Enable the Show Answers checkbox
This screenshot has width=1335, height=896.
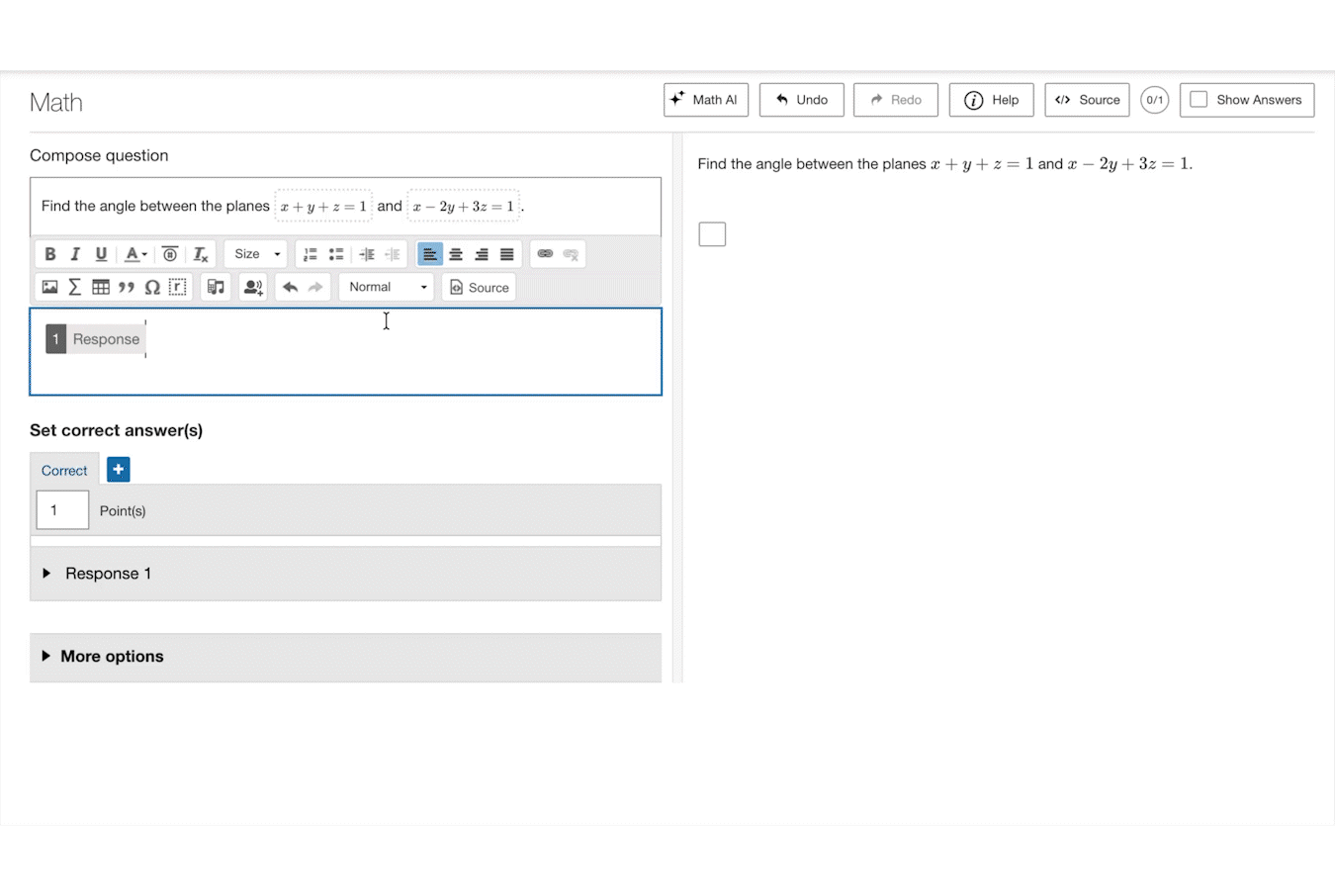click(1199, 100)
